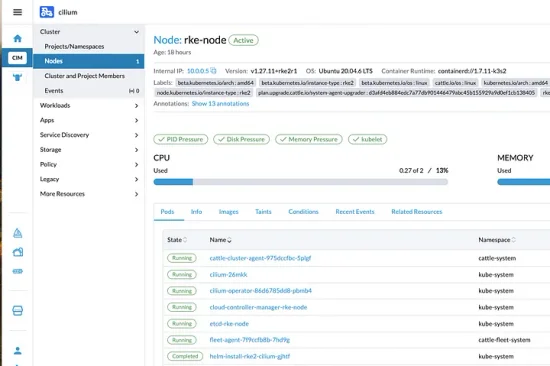This screenshot has width=550, height=366.
Task: Switch to the Pods tab
Action: pyautogui.click(x=167, y=212)
